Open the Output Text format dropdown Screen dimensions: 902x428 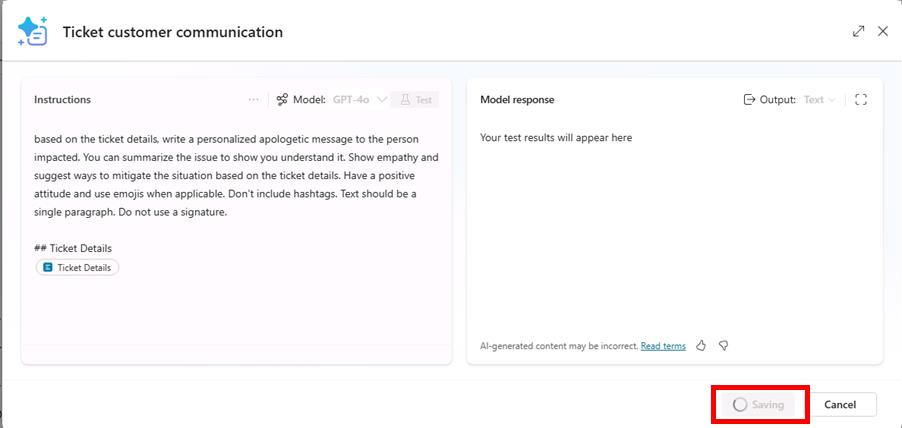(x=819, y=99)
